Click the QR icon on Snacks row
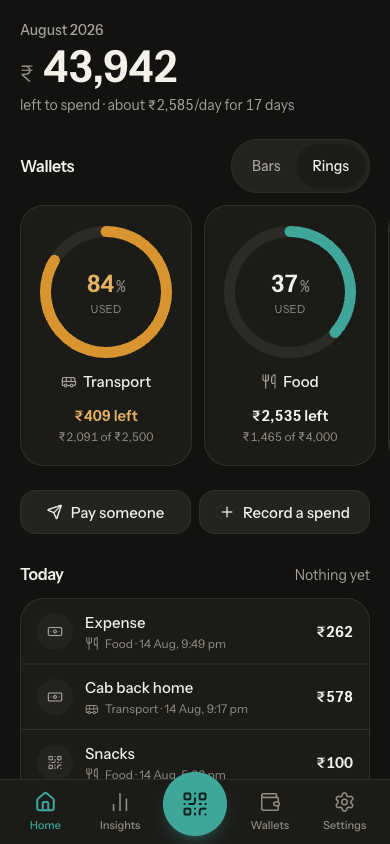This screenshot has height=844, width=390. [x=55, y=762]
